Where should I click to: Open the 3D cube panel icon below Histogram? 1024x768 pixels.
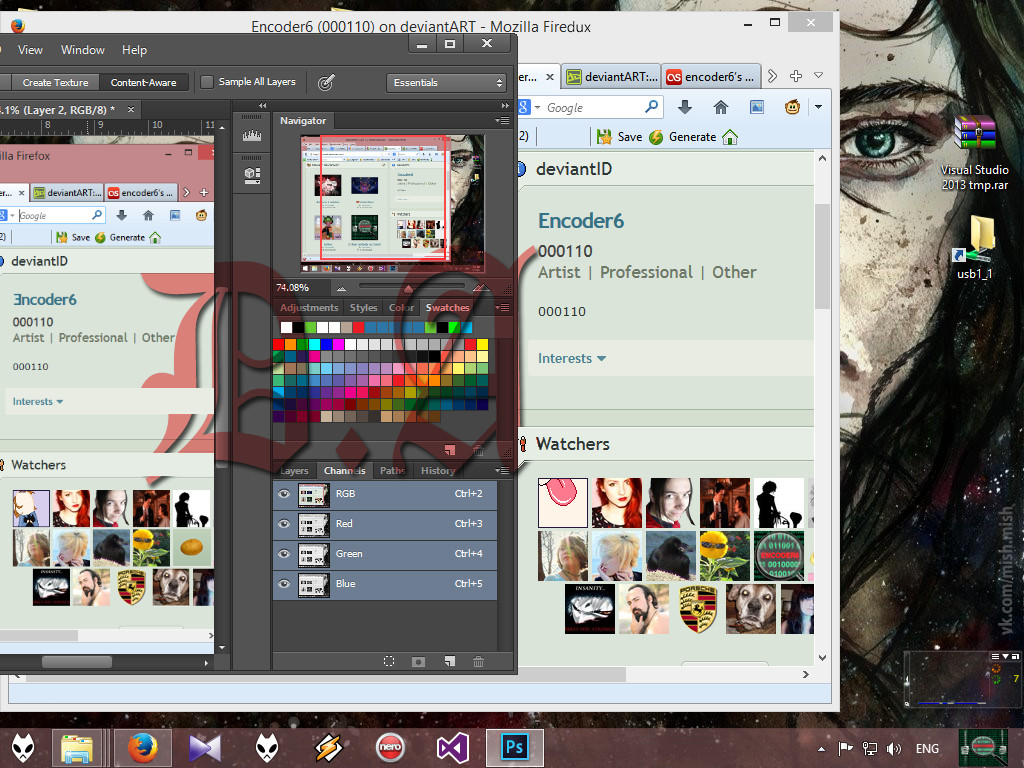tap(251, 175)
